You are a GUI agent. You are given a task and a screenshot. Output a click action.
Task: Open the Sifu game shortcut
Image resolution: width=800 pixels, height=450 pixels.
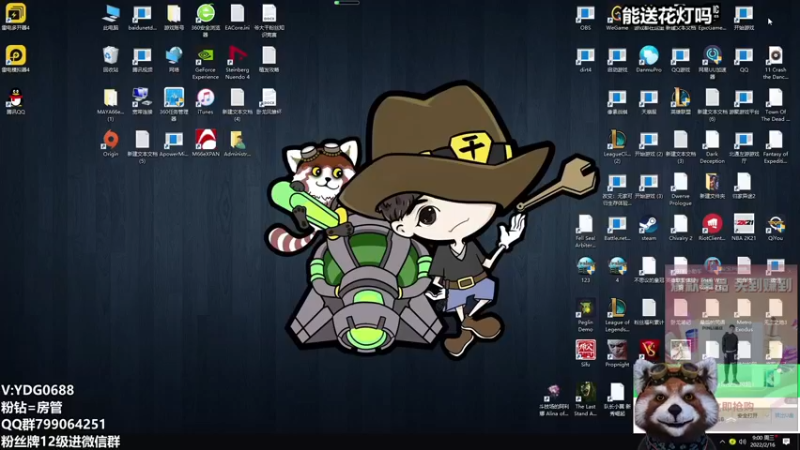click(585, 354)
